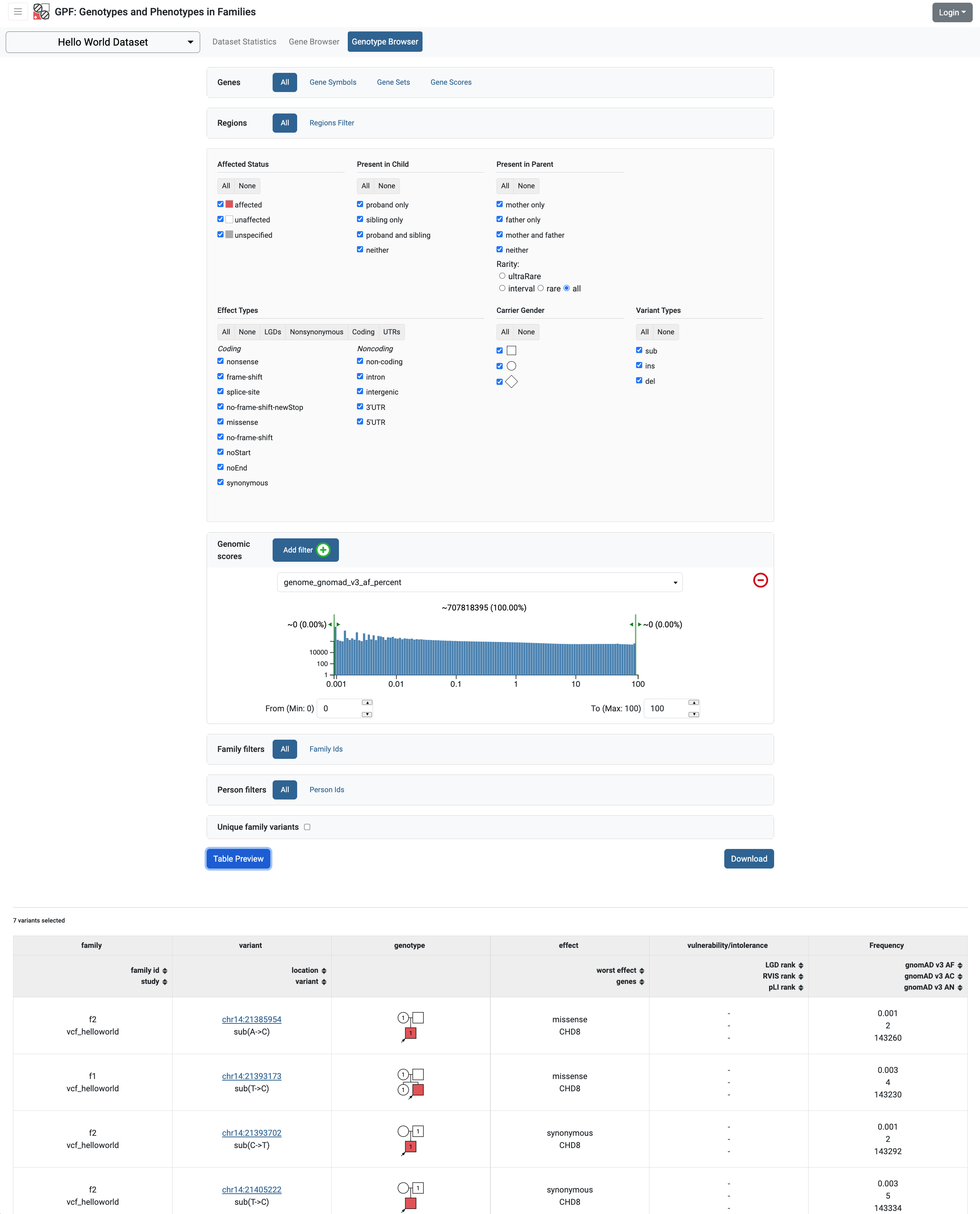Click the red affected color swatch
Viewport: 980px width, 1214px height.
point(229,204)
